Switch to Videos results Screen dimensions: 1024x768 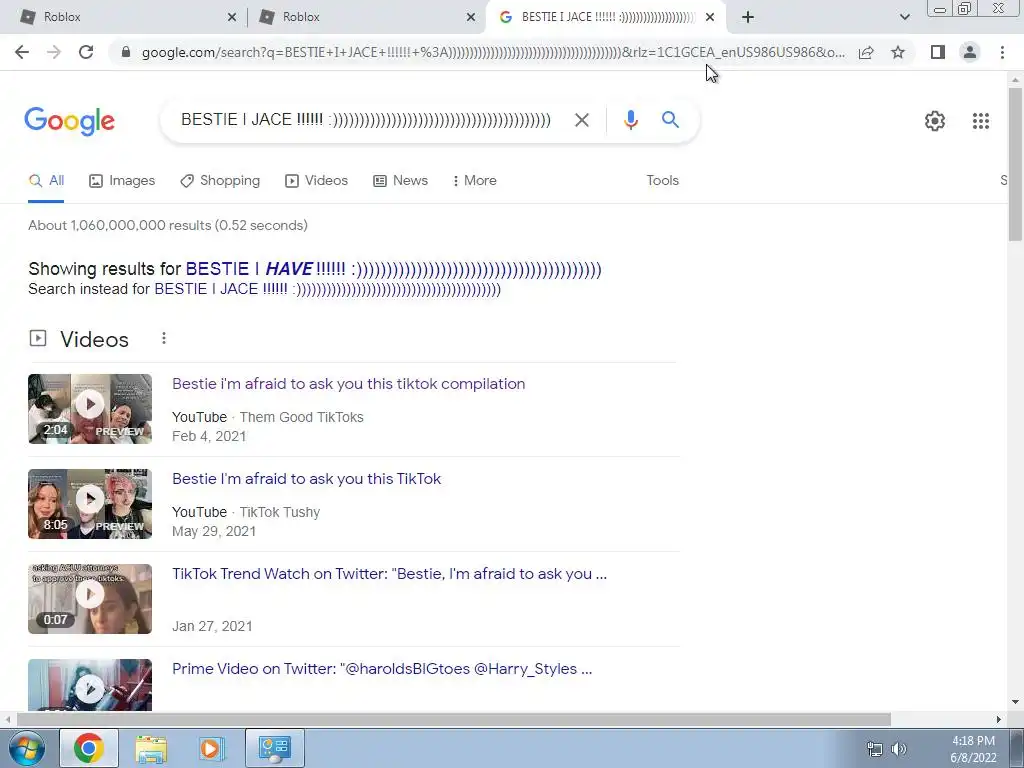click(317, 180)
